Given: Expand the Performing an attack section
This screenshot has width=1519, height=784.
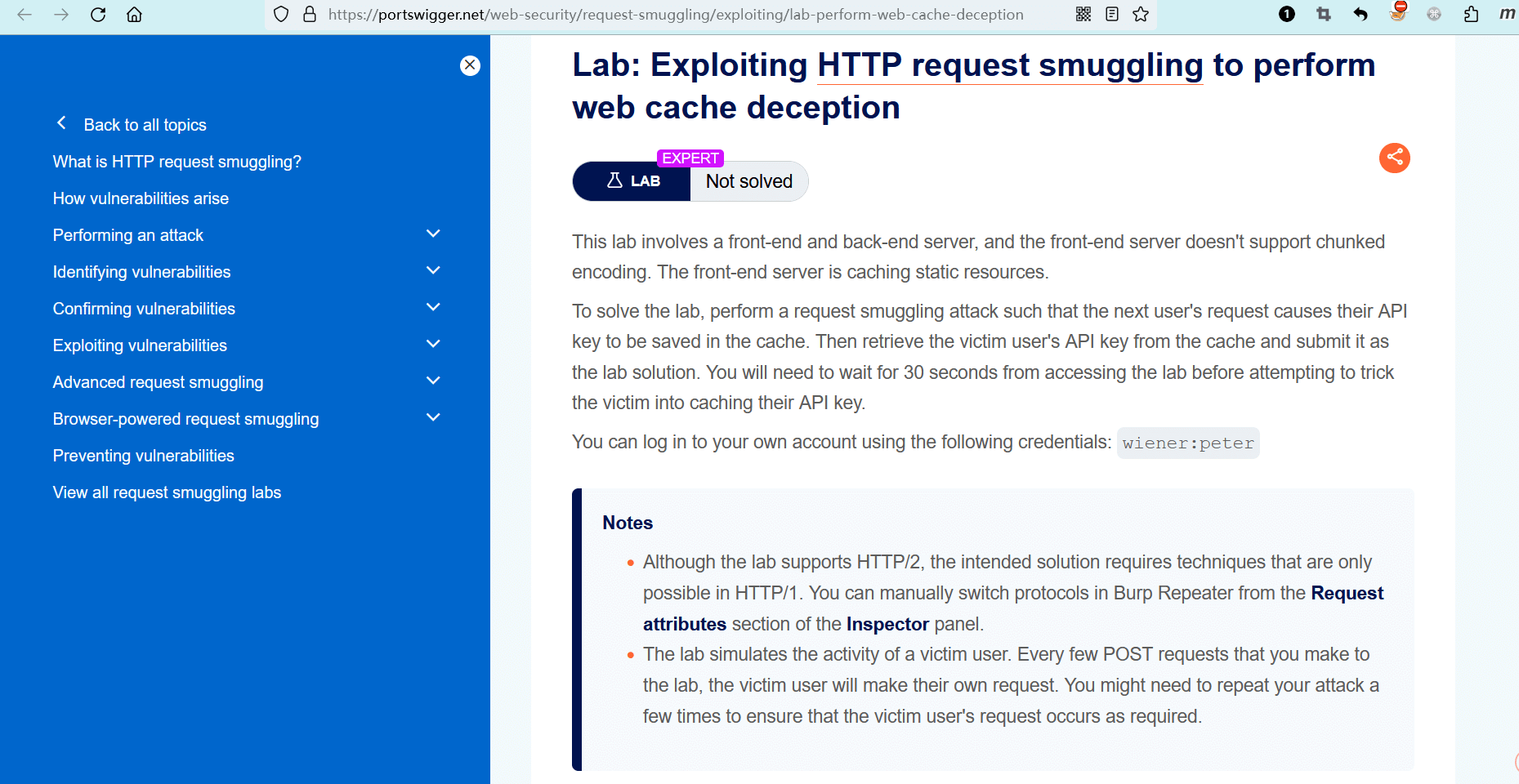Looking at the screenshot, I should pyautogui.click(x=433, y=234).
